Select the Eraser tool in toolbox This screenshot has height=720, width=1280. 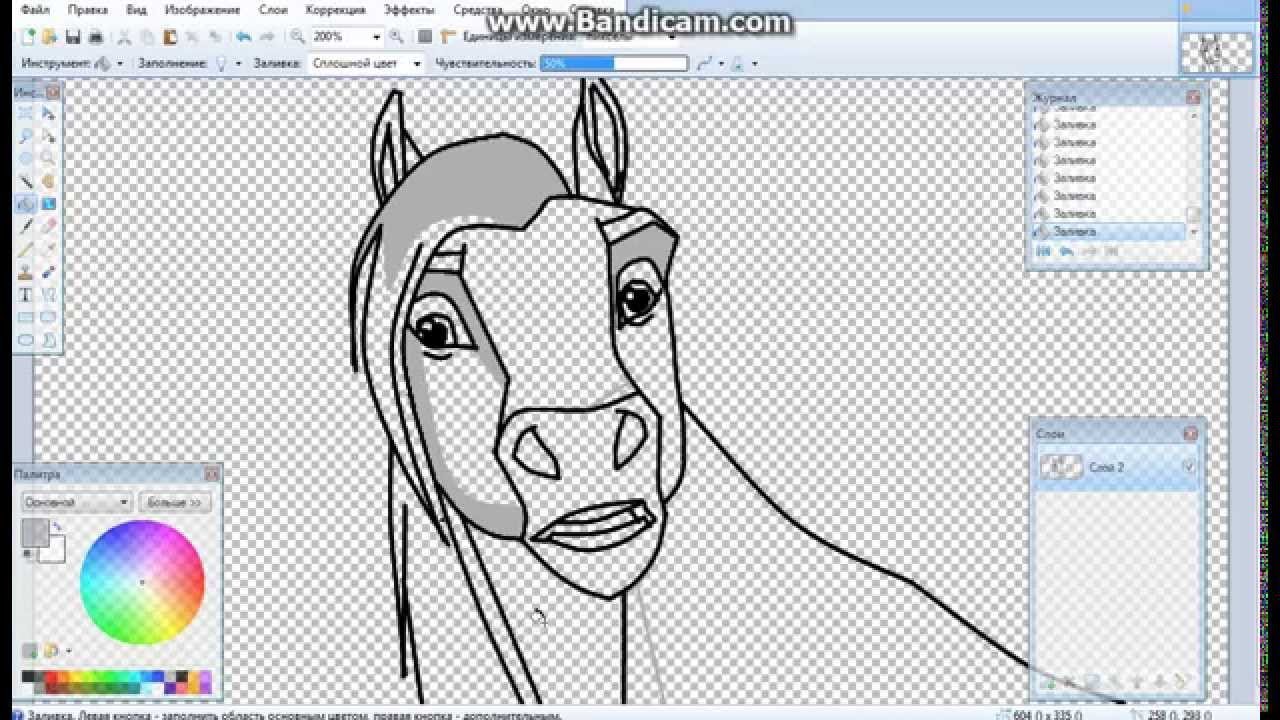click(x=48, y=226)
